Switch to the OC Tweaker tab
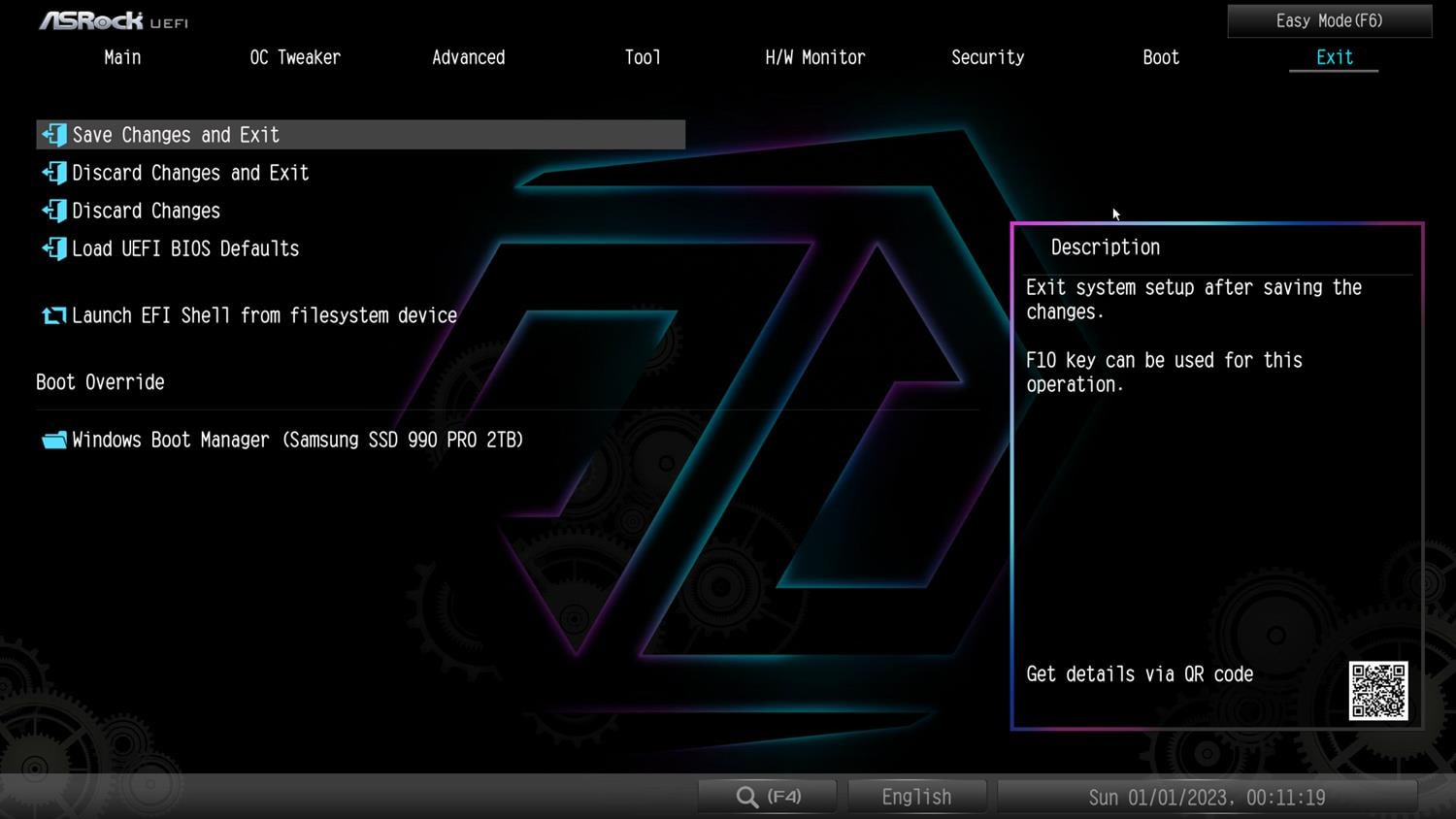1456x819 pixels. tap(295, 57)
